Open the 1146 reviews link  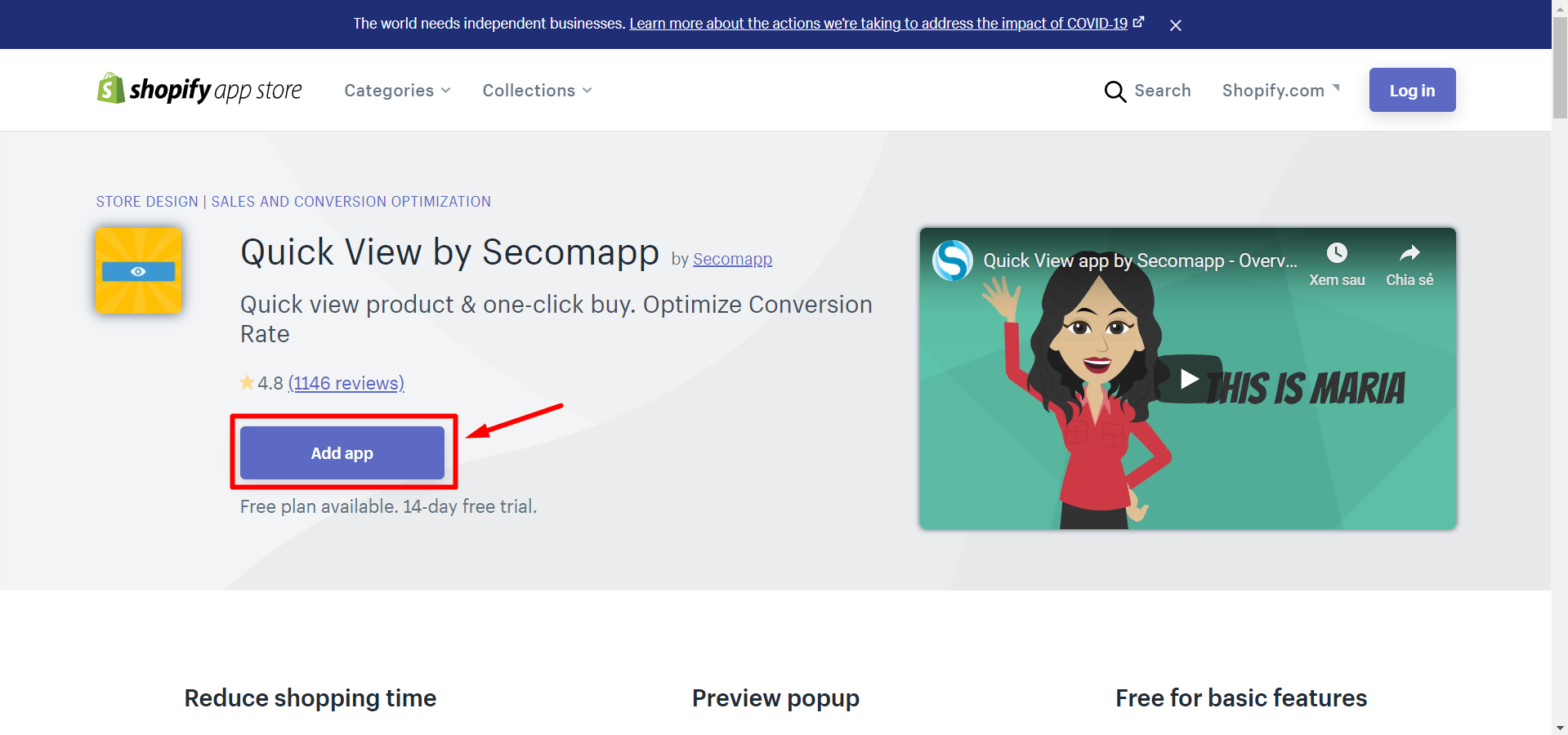346,383
